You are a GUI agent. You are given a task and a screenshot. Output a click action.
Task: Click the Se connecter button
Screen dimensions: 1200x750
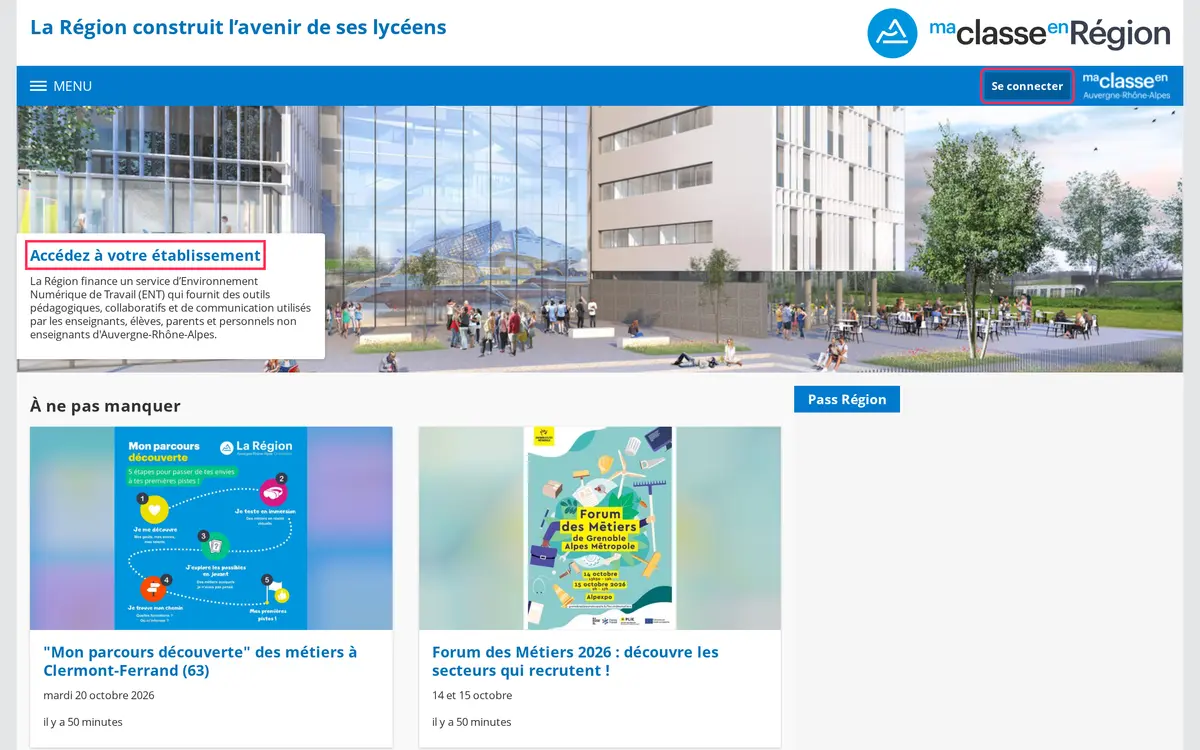point(1027,86)
